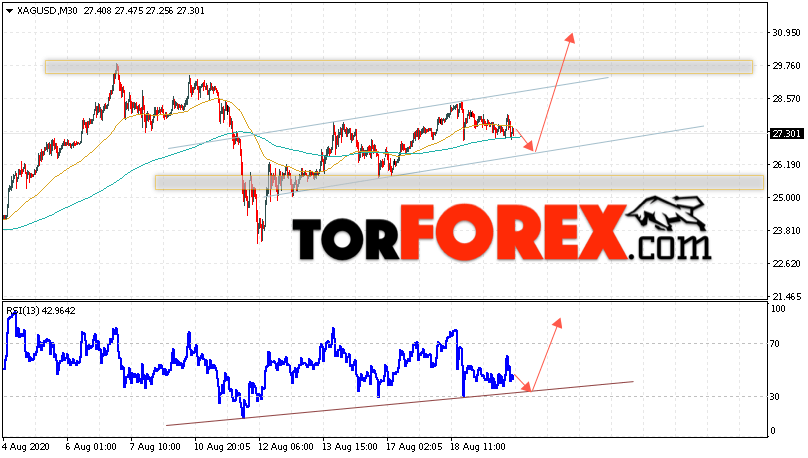Click the RSI 70 level label

click(x=776, y=344)
